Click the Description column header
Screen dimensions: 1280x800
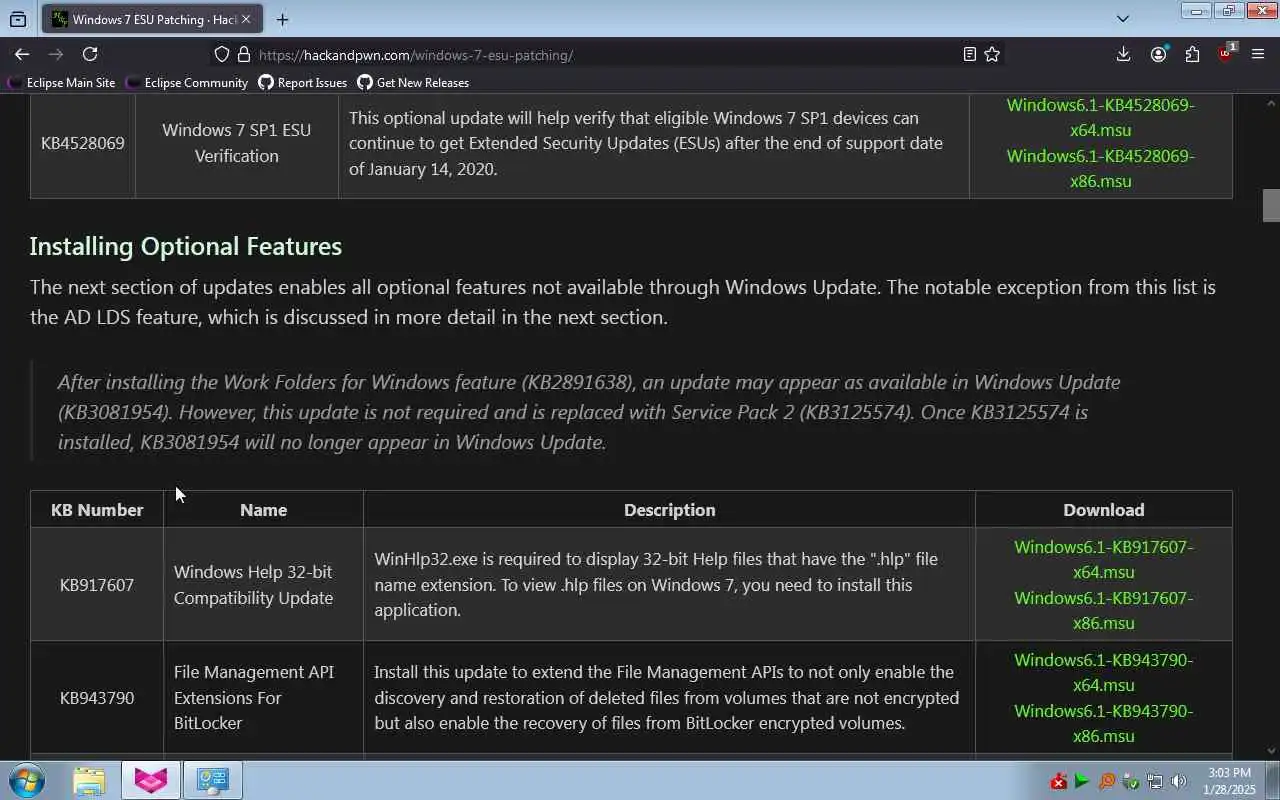coord(670,510)
